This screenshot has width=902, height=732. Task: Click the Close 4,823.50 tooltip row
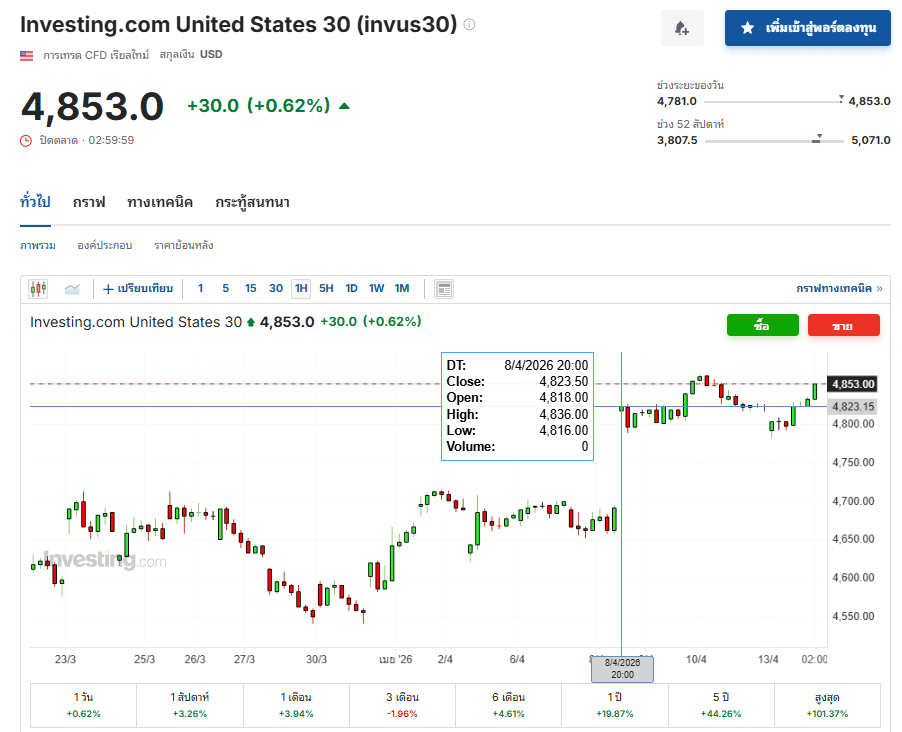pyautogui.click(x=517, y=382)
